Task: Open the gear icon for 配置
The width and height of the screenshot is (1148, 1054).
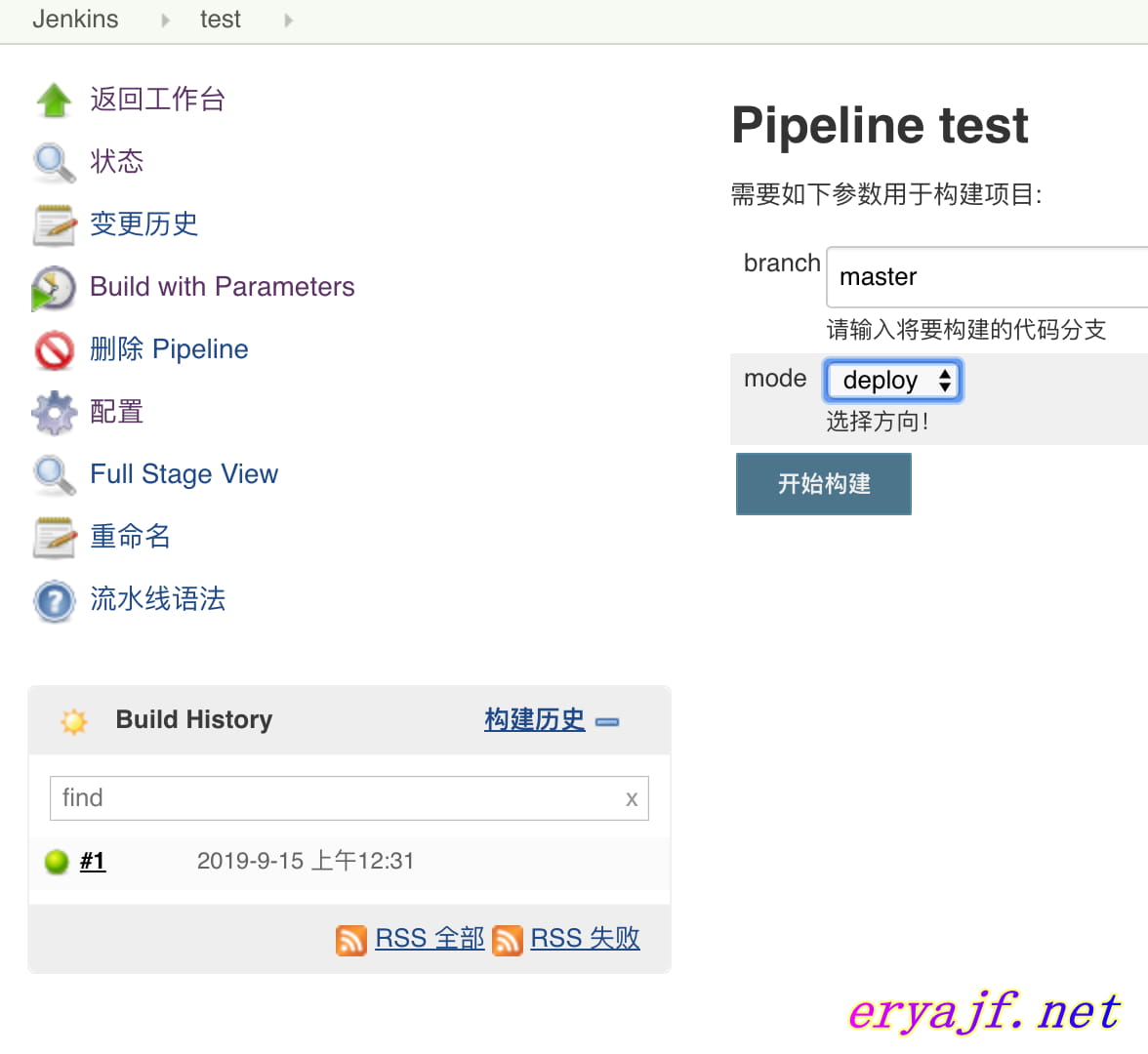Action: [54, 412]
